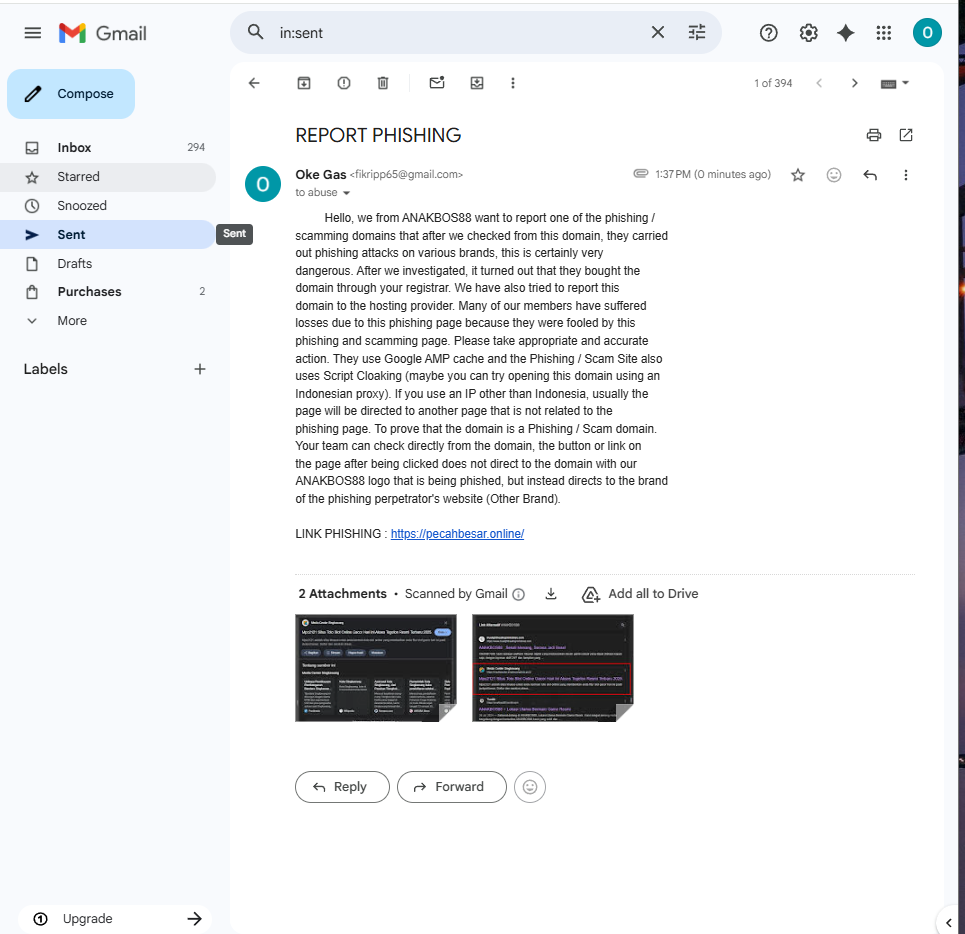
Task: Click the Reply button below message
Action: pyautogui.click(x=342, y=787)
